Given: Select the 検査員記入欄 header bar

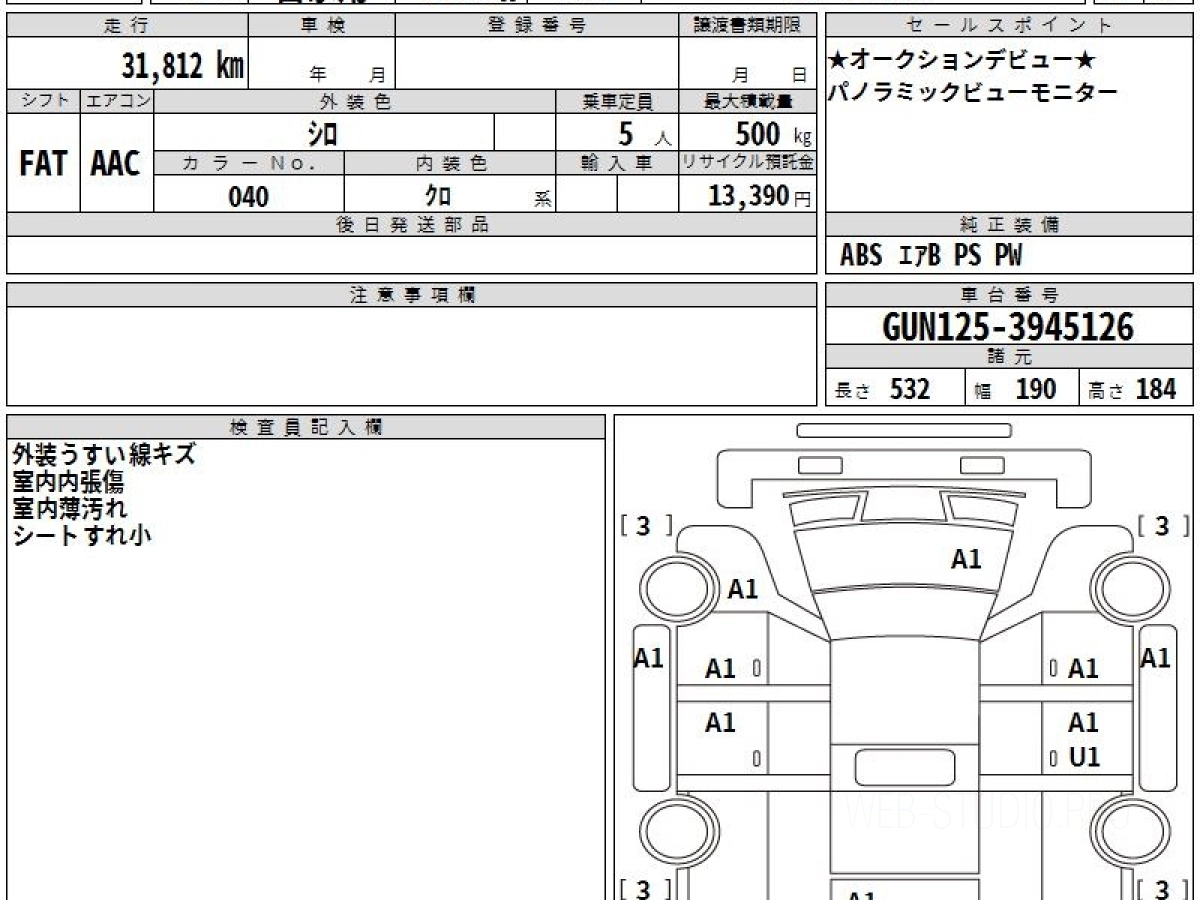Looking at the screenshot, I should click(x=306, y=426).
